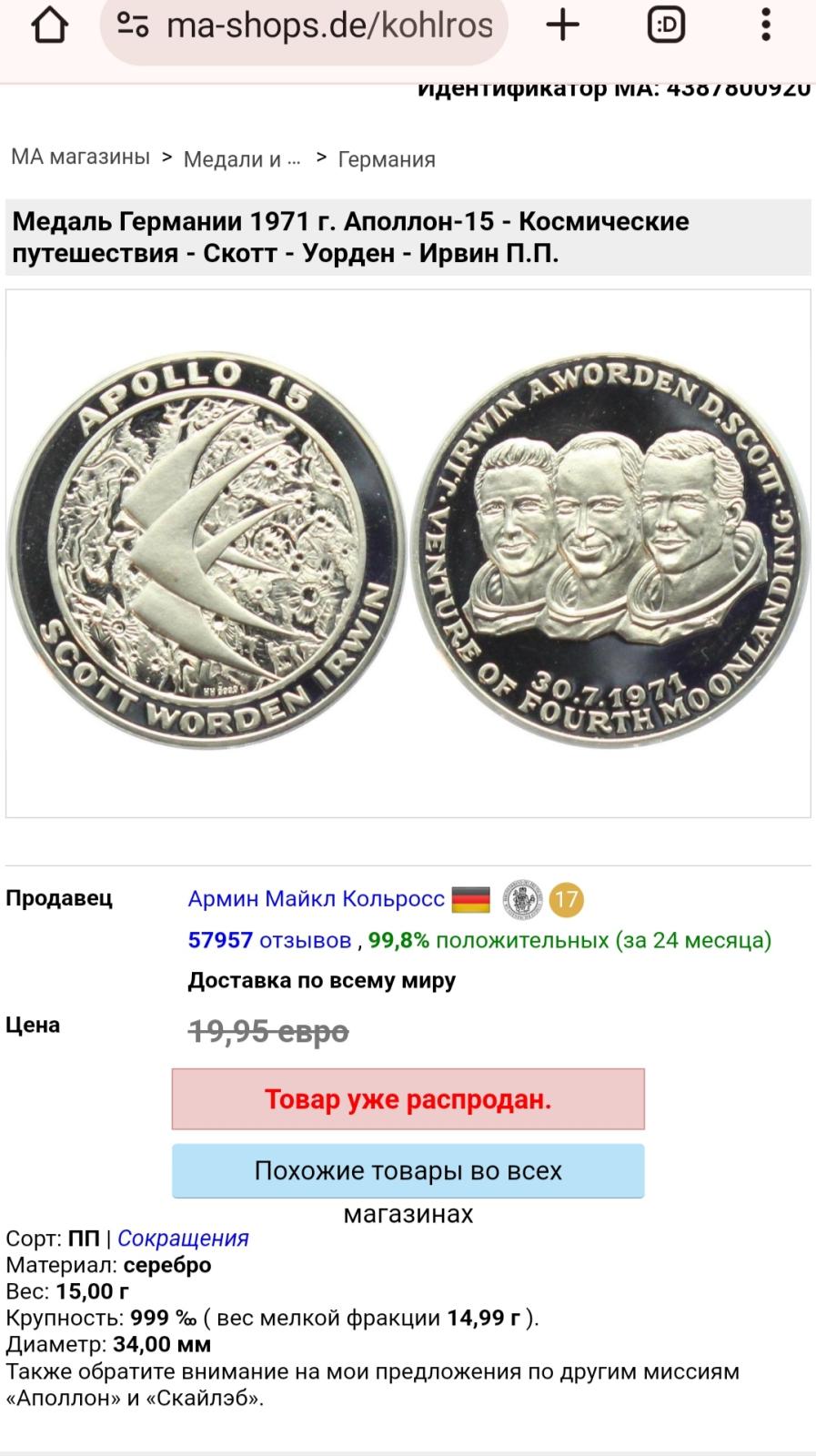Image resolution: width=816 pixels, height=1456 pixels.
Task: Open Медали и ... breadcrumb category
Action: click(242, 159)
